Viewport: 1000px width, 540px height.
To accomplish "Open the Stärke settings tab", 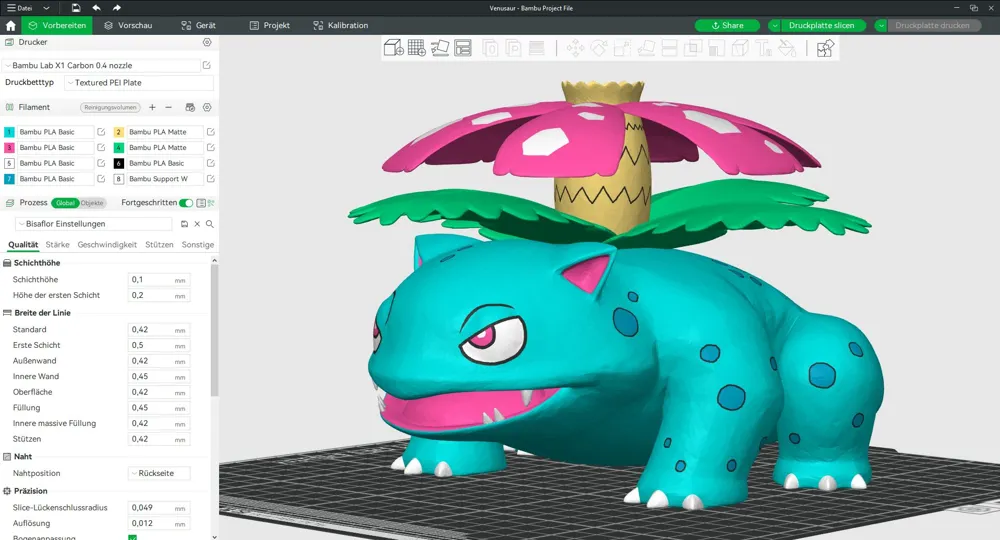I will [57, 245].
